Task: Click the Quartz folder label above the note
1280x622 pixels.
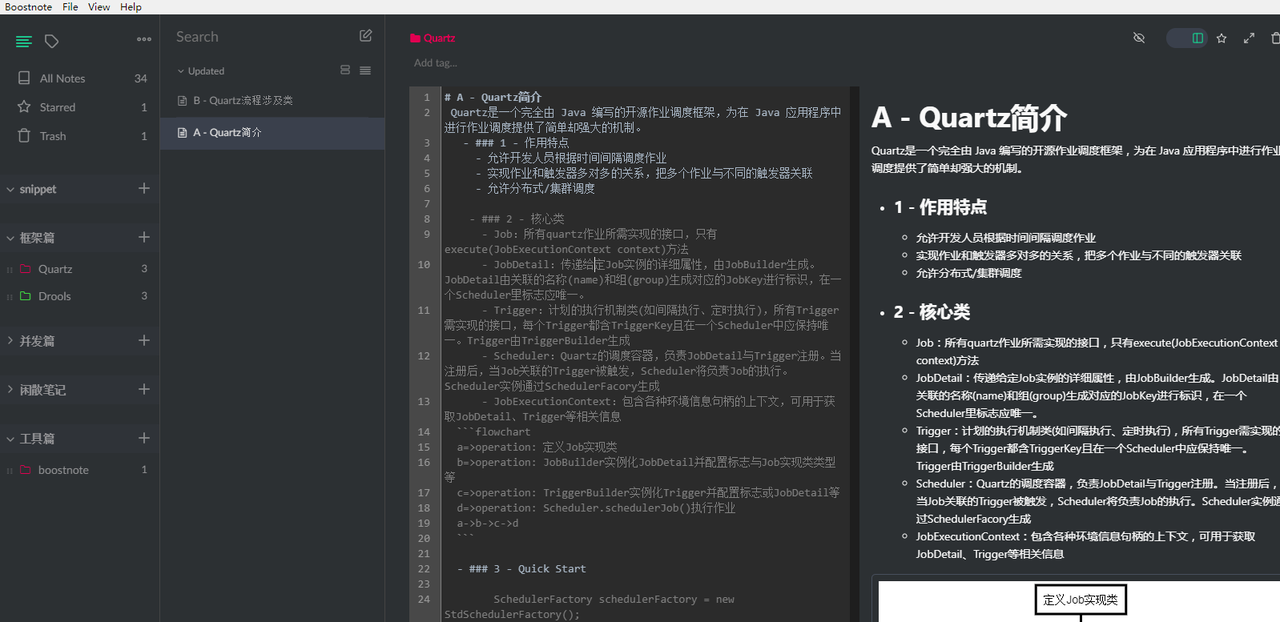Action: point(432,38)
